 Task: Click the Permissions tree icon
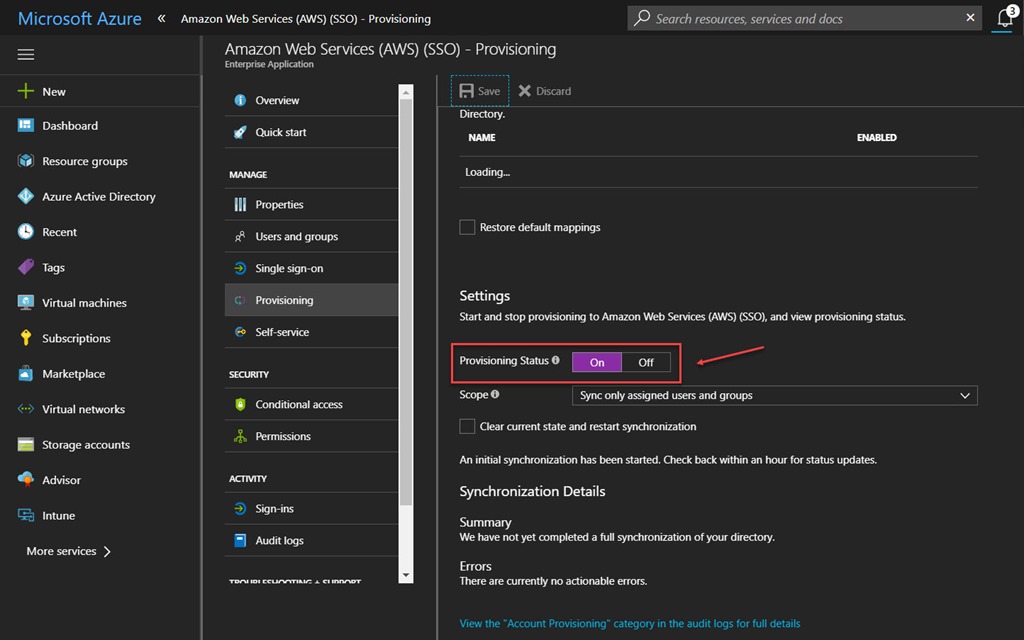(x=240, y=436)
